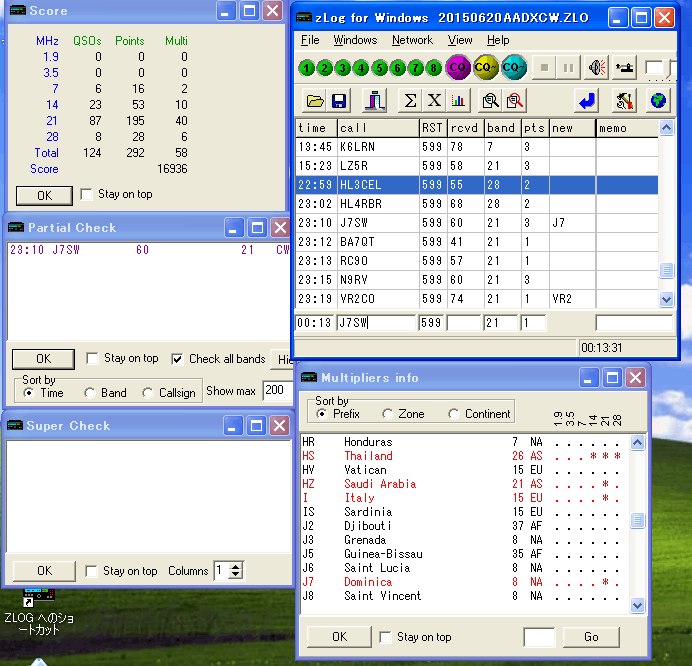
Task: Click the stop CW playback button
Action: (x=544, y=68)
